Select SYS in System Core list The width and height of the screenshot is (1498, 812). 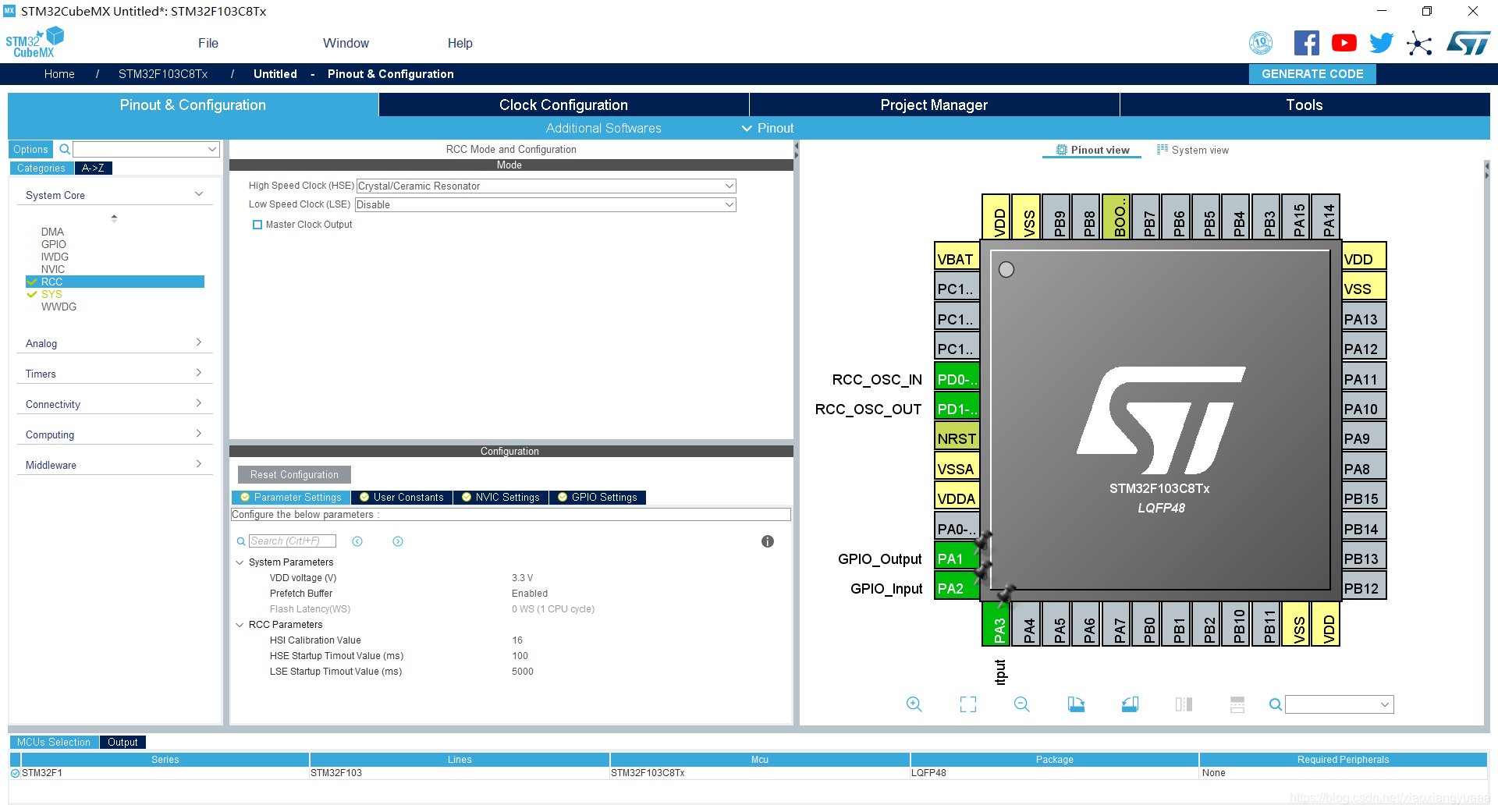pyautogui.click(x=51, y=294)
